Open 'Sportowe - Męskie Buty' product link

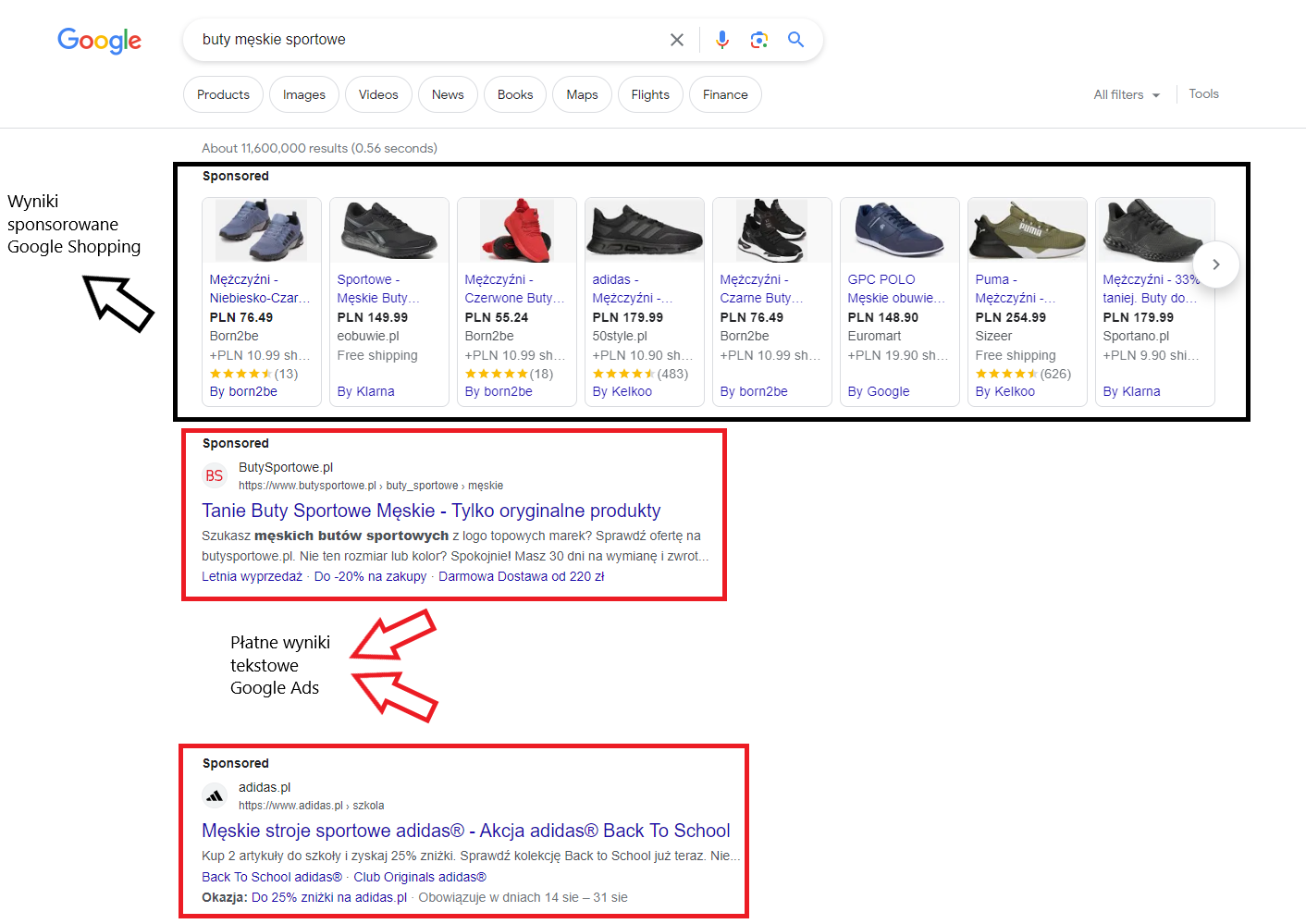tap(378, 289)
